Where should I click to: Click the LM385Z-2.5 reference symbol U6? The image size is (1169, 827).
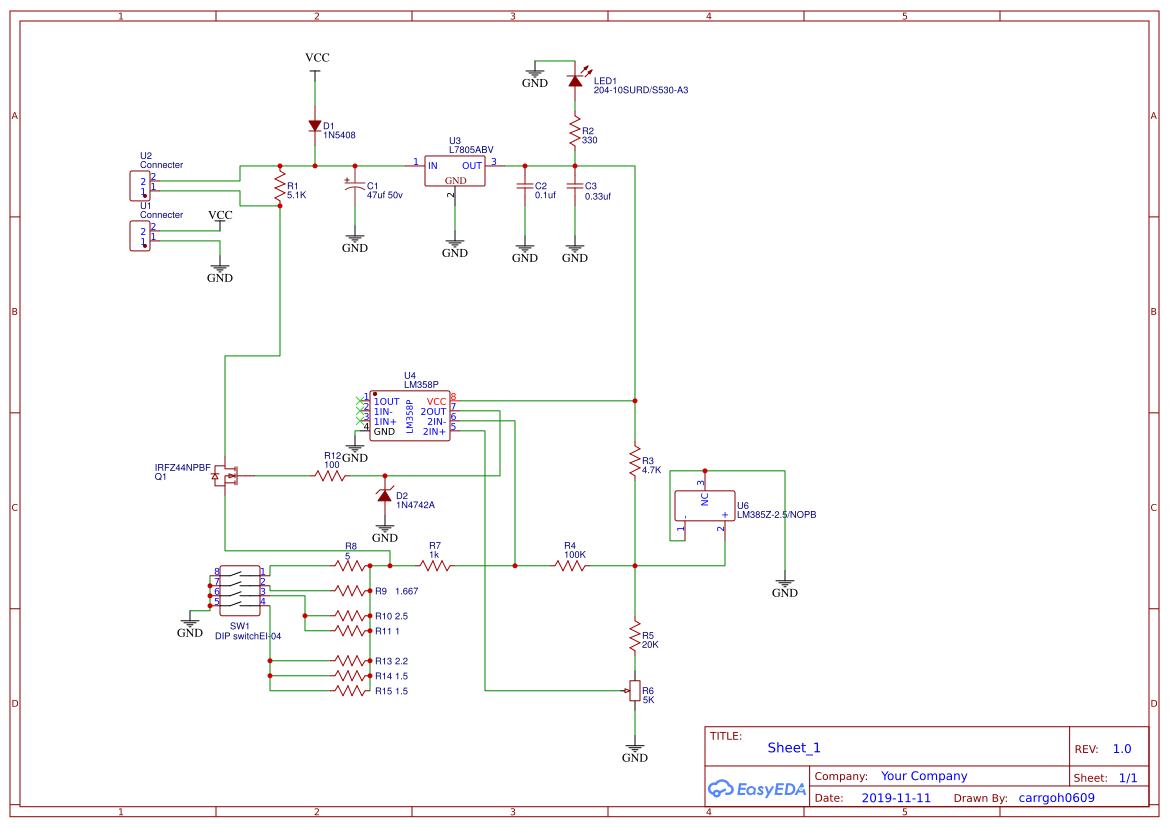704,505
